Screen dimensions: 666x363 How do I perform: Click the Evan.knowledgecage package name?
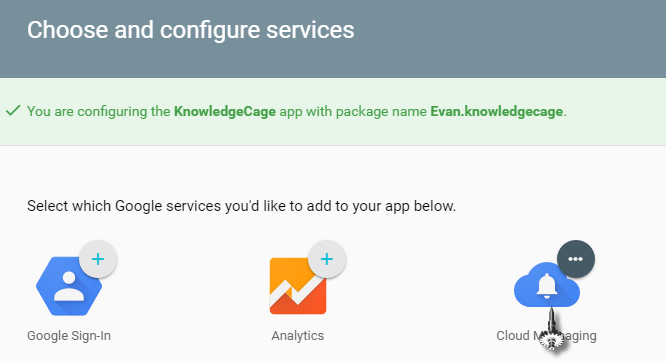pos(497,111)
